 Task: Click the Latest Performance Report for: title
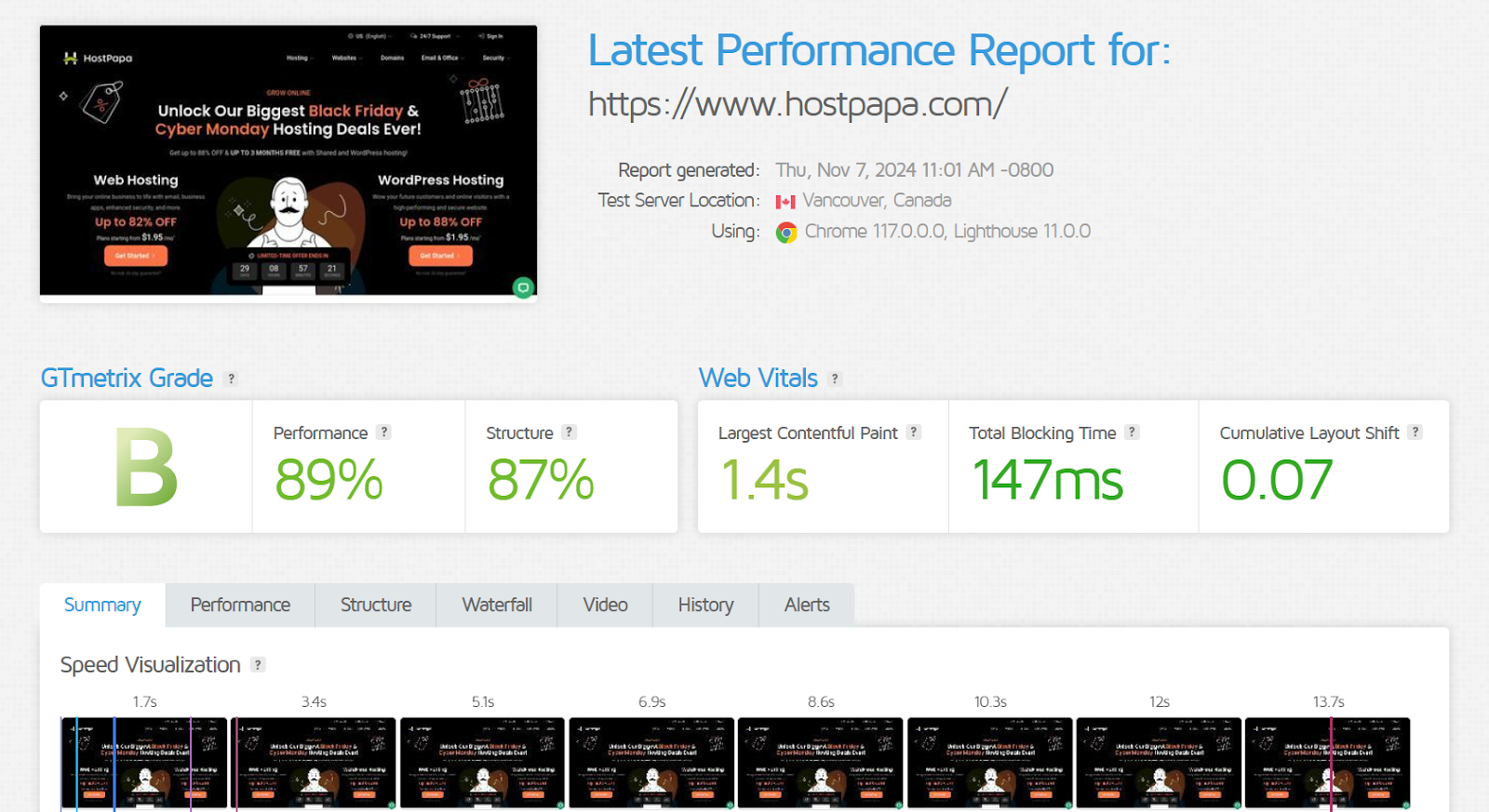[879, 50]
